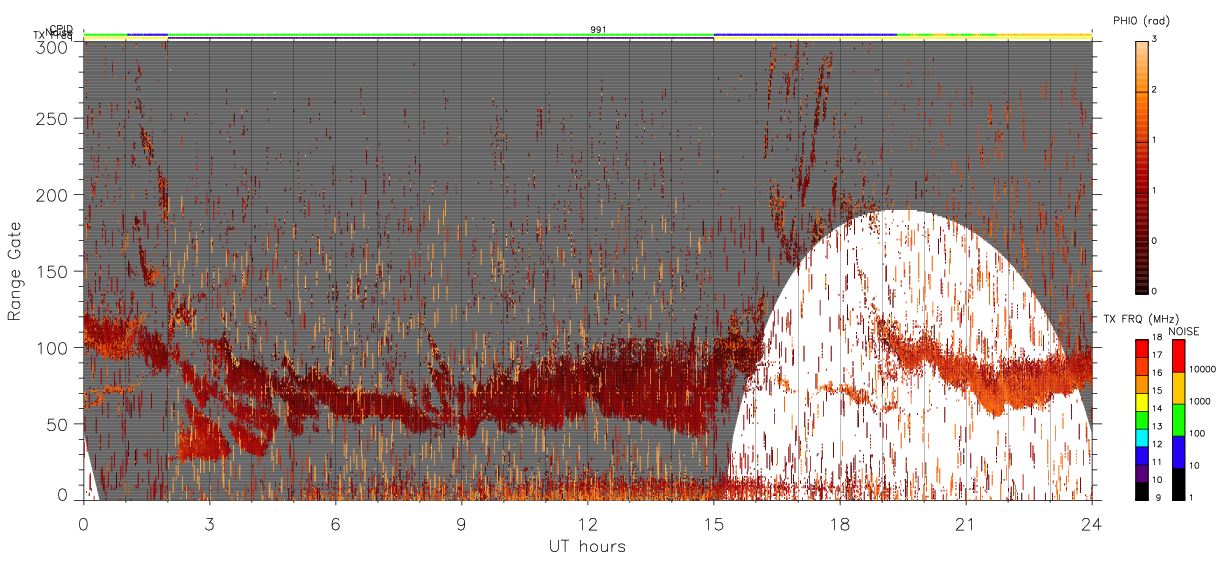Viewport: 1228px width, 567px height.
Task: Click the PHI0 (rad) colorbar
Action: [1142, 166]
